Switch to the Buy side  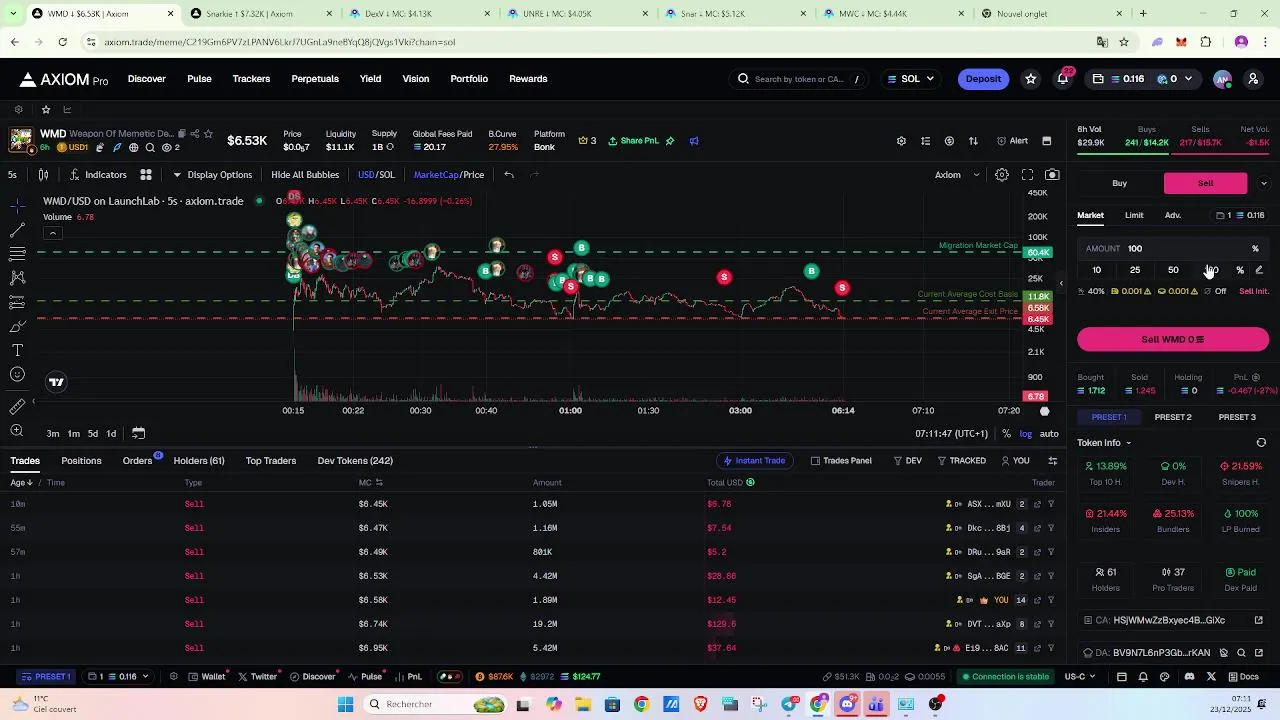click(x=1120, y=184)
